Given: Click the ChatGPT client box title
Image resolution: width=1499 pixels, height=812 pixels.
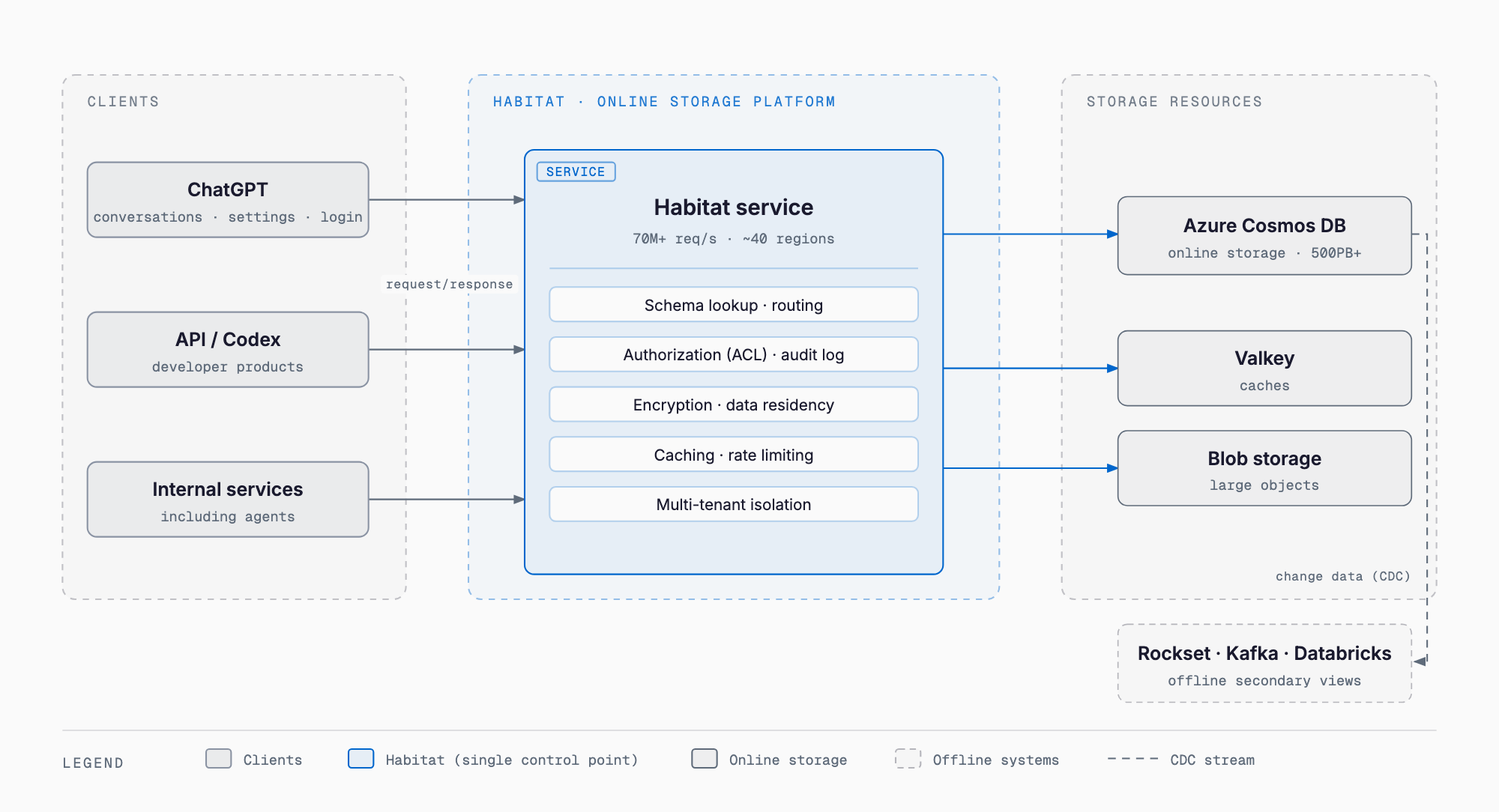Looking at the screenshot, I should [x=228, y=190].
